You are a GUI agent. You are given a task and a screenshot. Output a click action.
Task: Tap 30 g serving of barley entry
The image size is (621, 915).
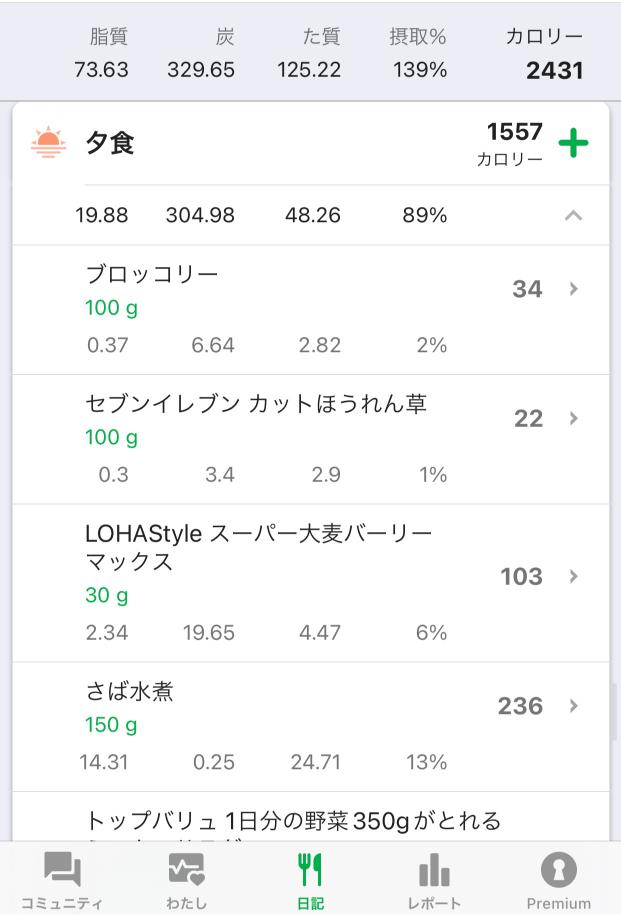click(107, 596)
